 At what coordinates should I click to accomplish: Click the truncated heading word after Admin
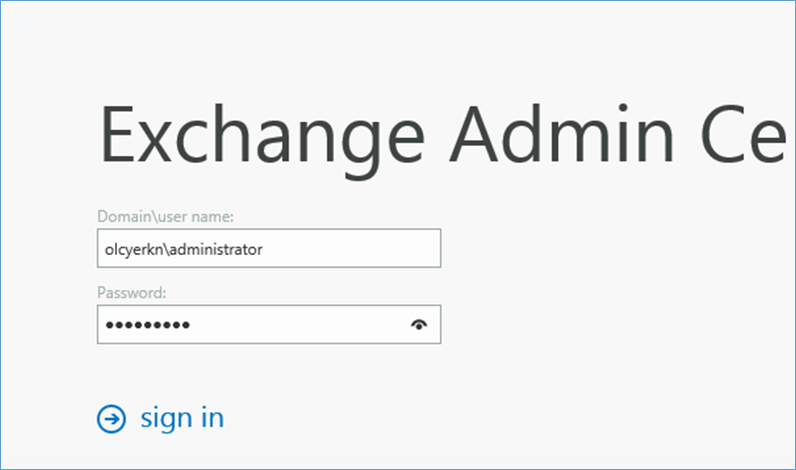click(743, 133)
